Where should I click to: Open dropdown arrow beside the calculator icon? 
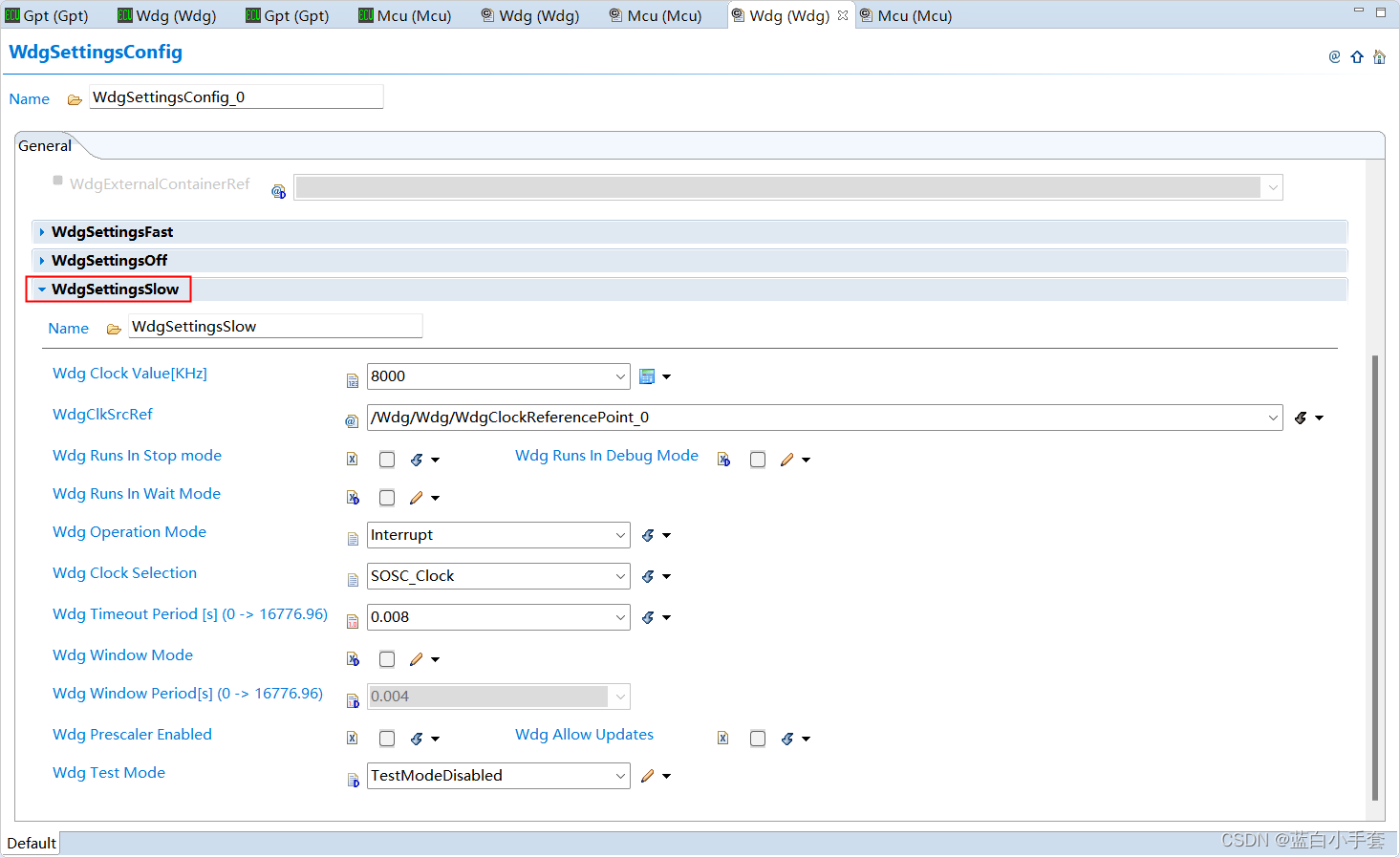point(667,376)
